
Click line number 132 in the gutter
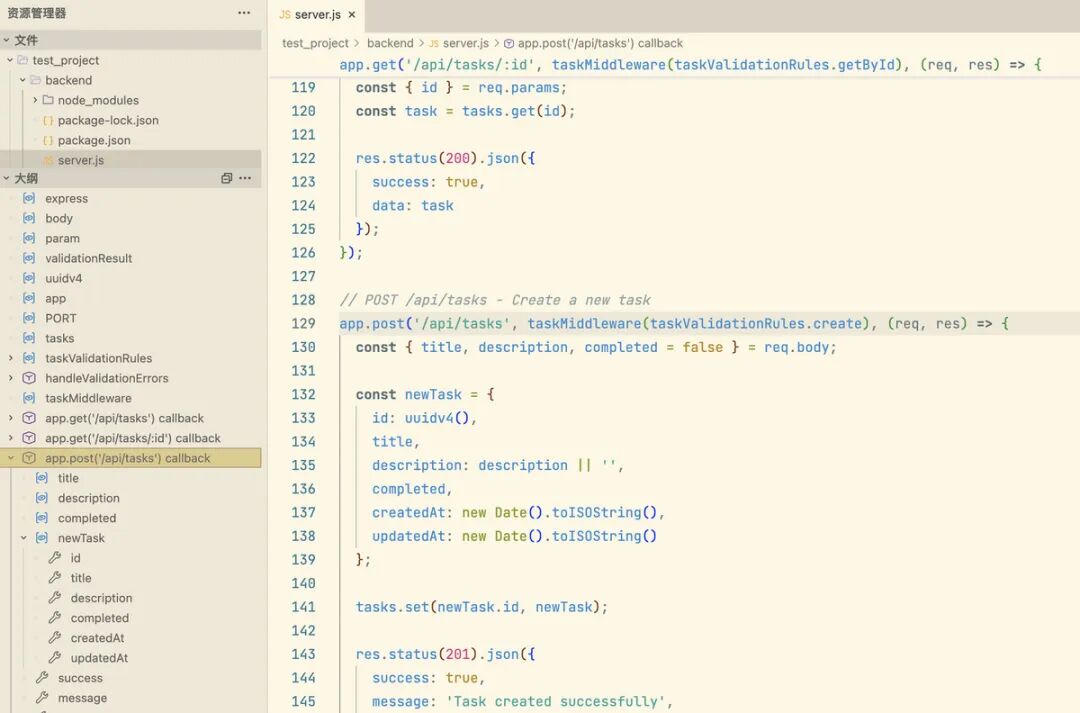click(x=303, y=394)
